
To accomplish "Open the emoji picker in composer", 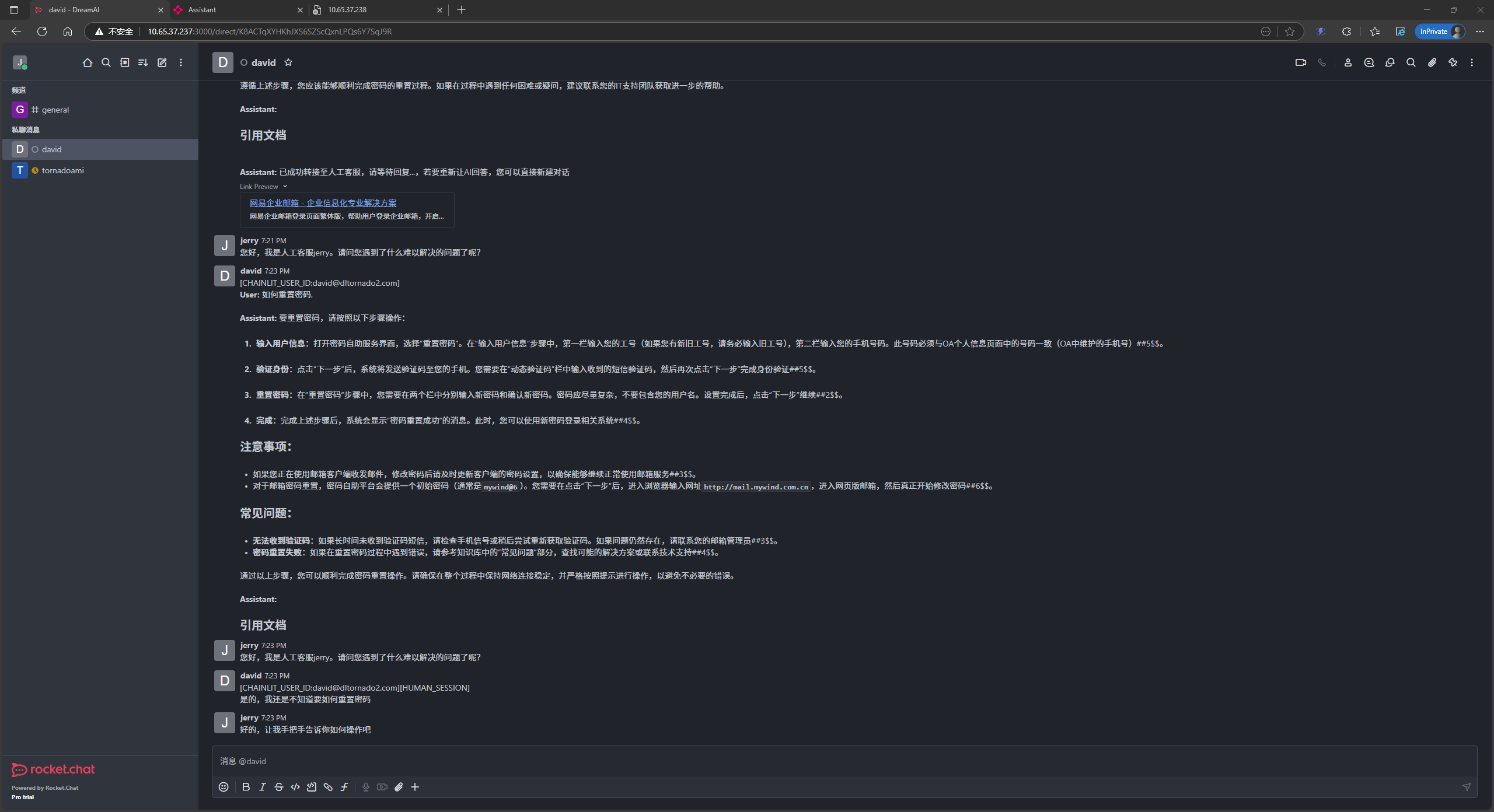I will [224, 787].
